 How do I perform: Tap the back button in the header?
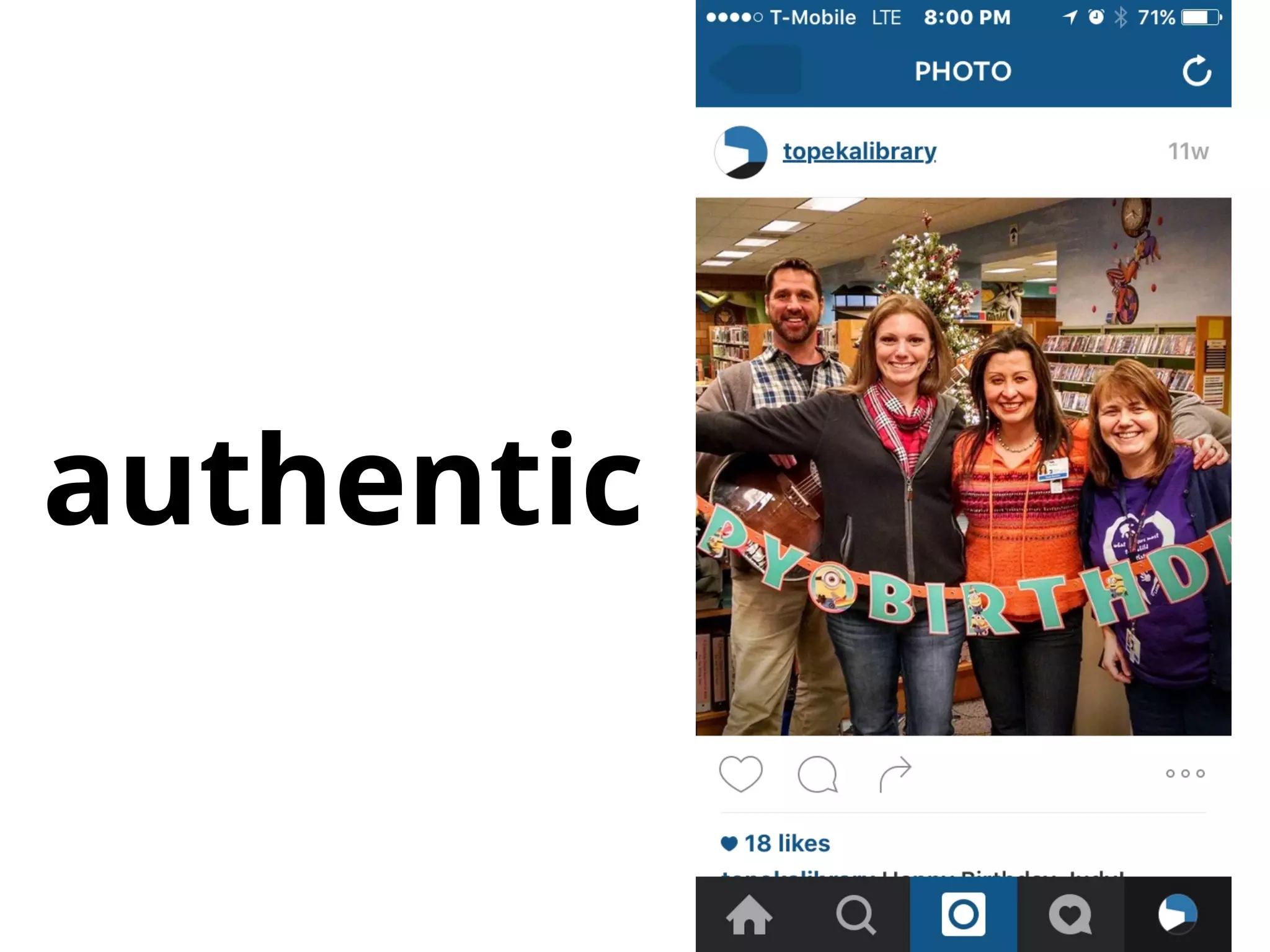click(755, 70)
